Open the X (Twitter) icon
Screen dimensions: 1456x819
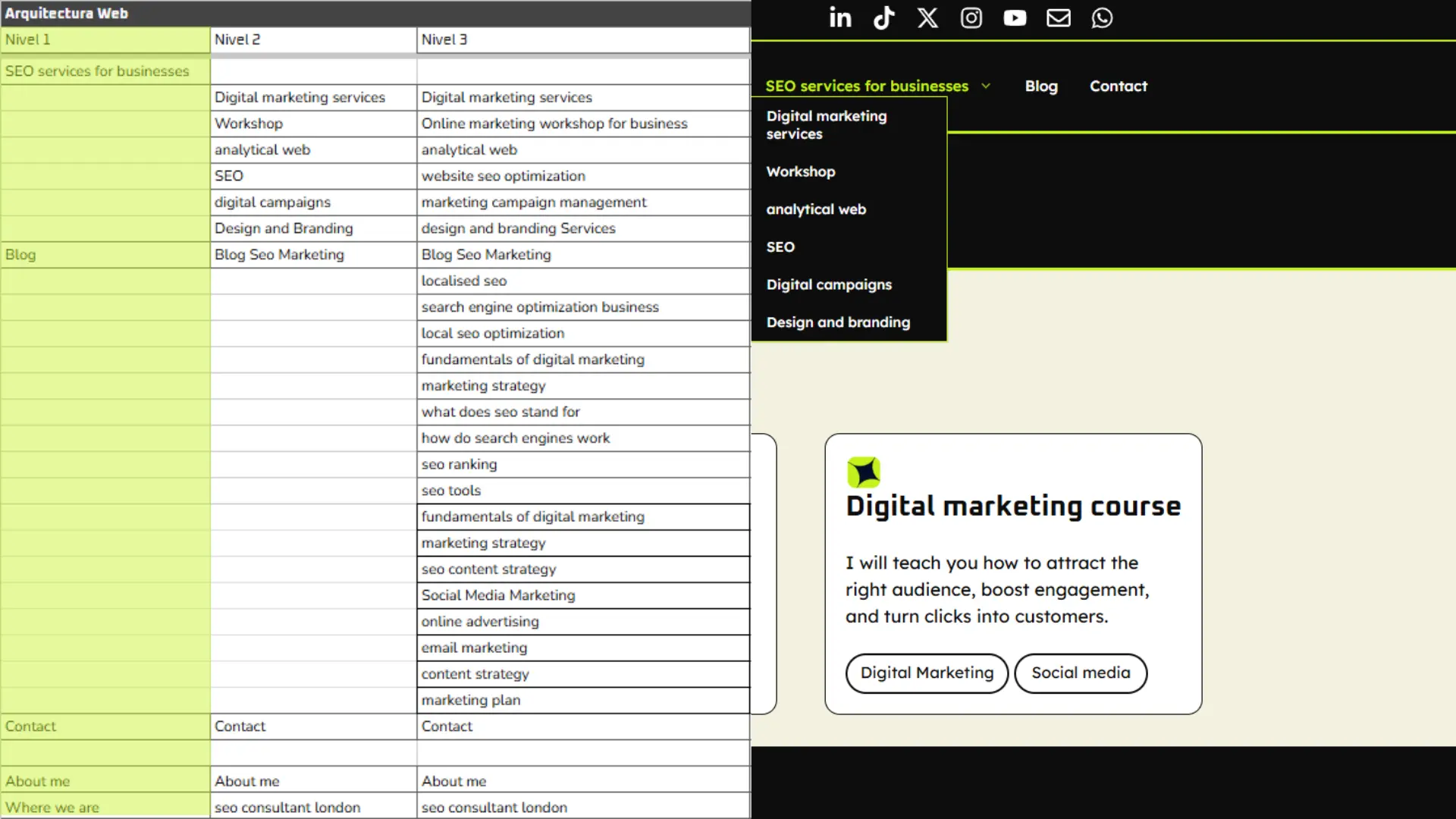click(927, 17)
